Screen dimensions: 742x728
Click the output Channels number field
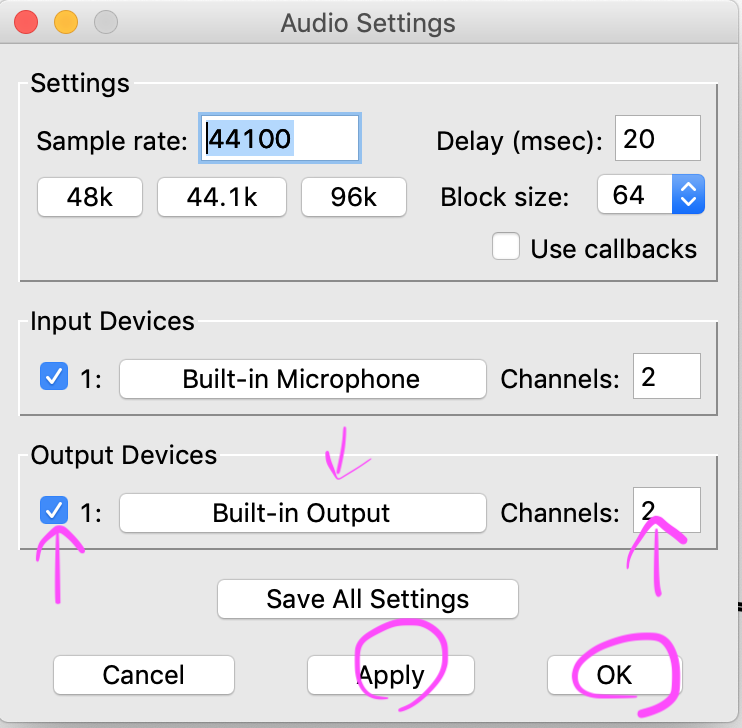click(x=667, y=510)
